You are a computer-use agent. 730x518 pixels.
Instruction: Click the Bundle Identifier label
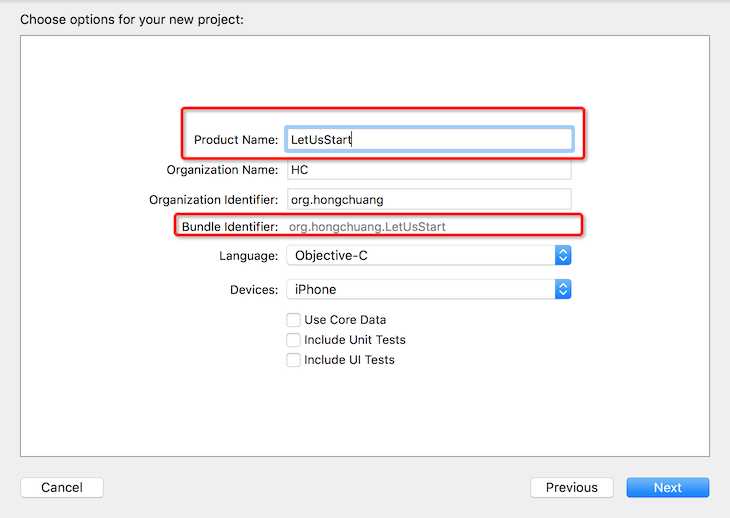point(230,227)
